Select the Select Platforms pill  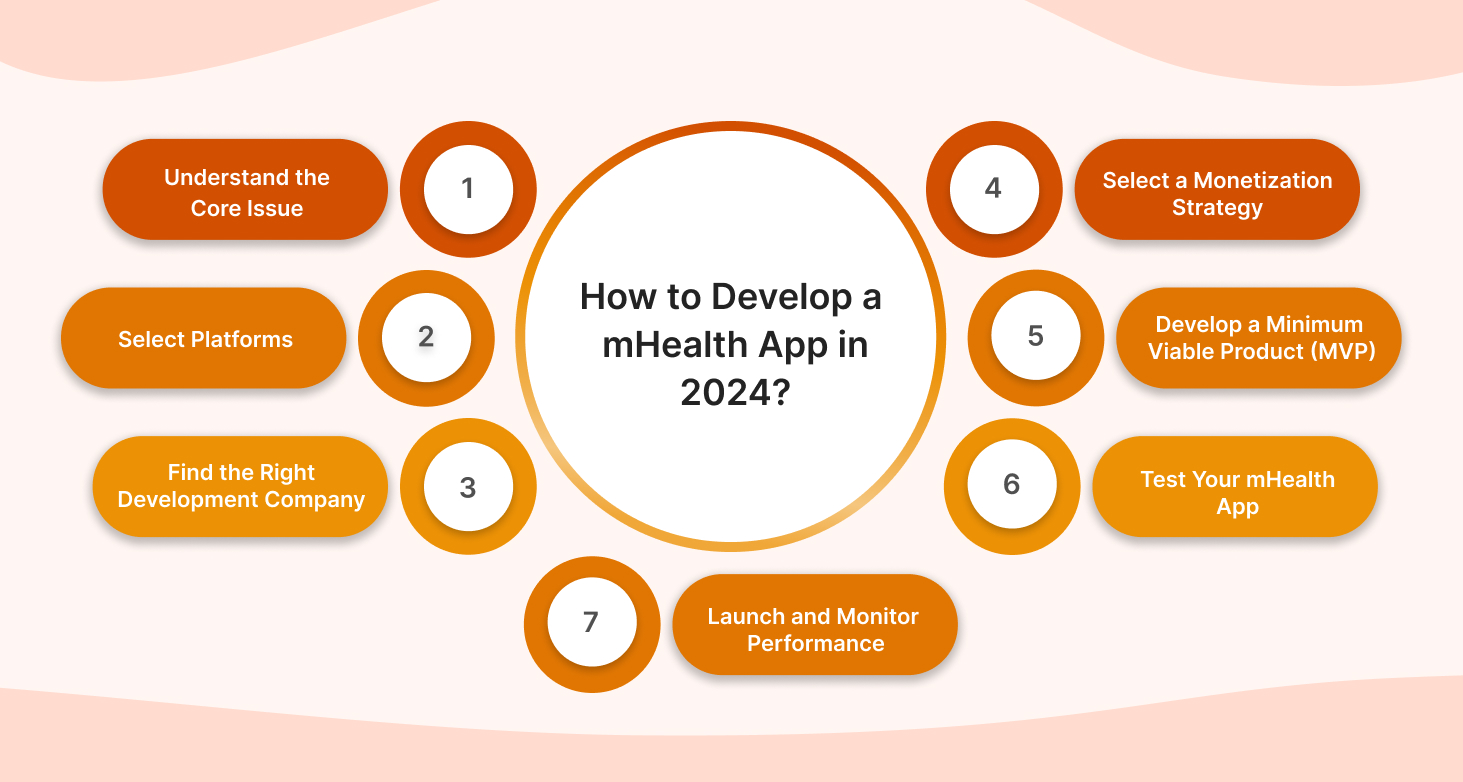pos(204,338)
